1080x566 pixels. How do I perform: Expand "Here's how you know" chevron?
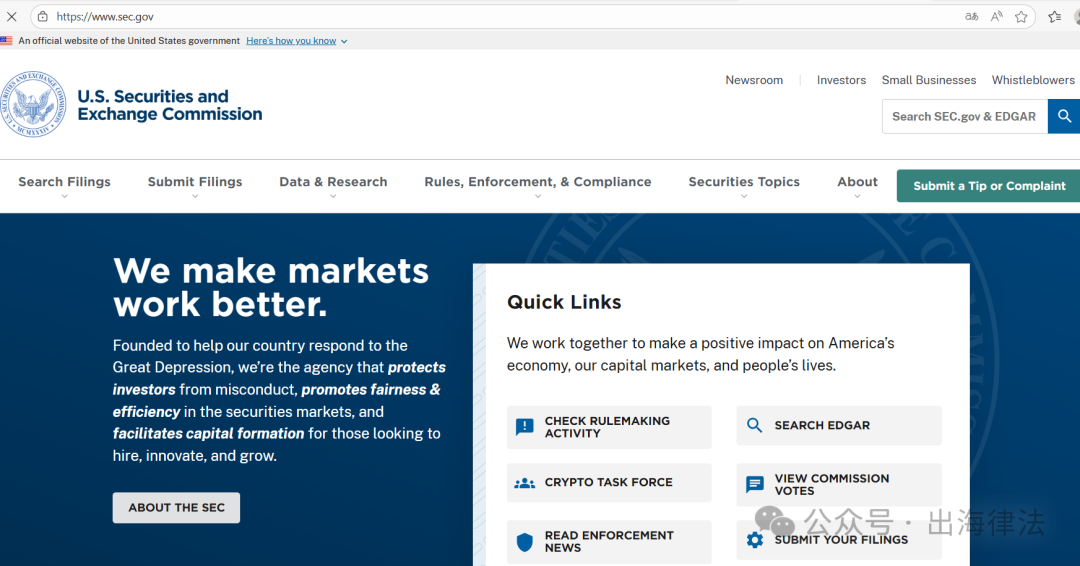(x=344, y=41)
